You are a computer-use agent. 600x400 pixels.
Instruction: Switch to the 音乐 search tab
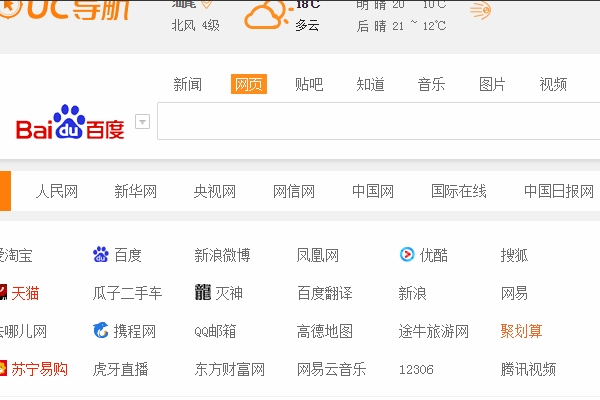[x=431, y=84]
